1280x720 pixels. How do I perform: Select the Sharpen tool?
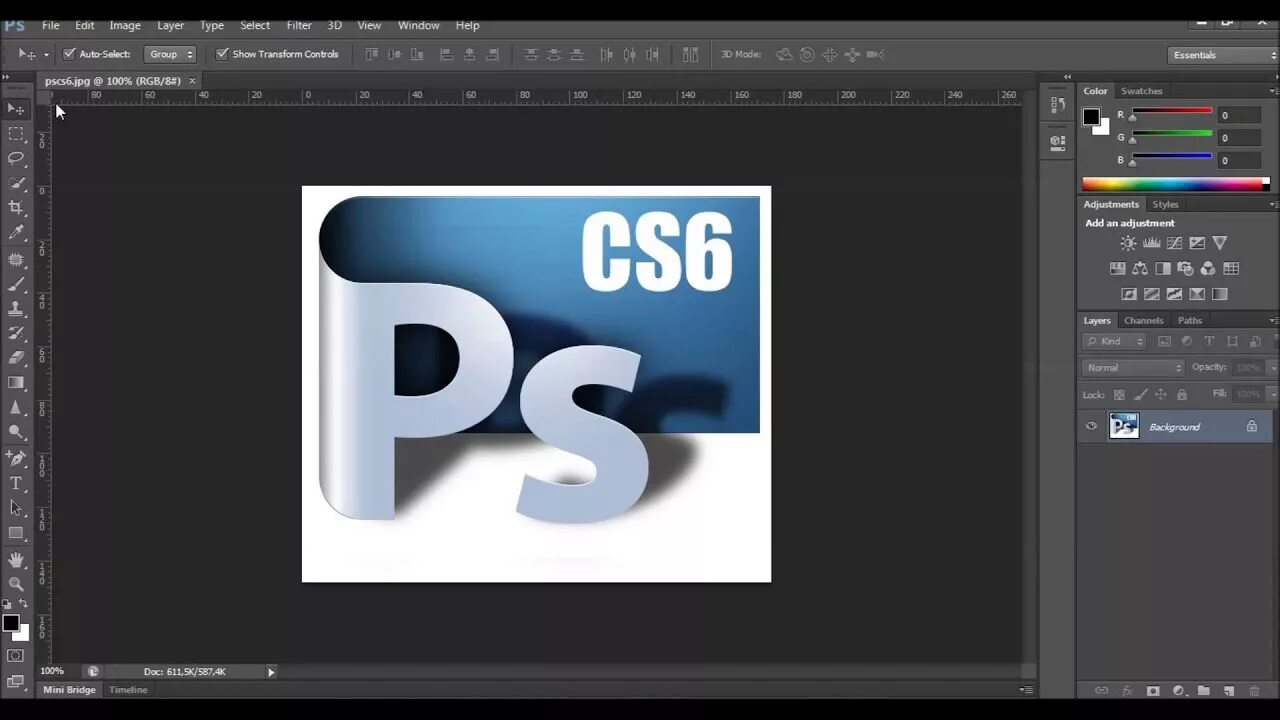click(x=16, y=408)
